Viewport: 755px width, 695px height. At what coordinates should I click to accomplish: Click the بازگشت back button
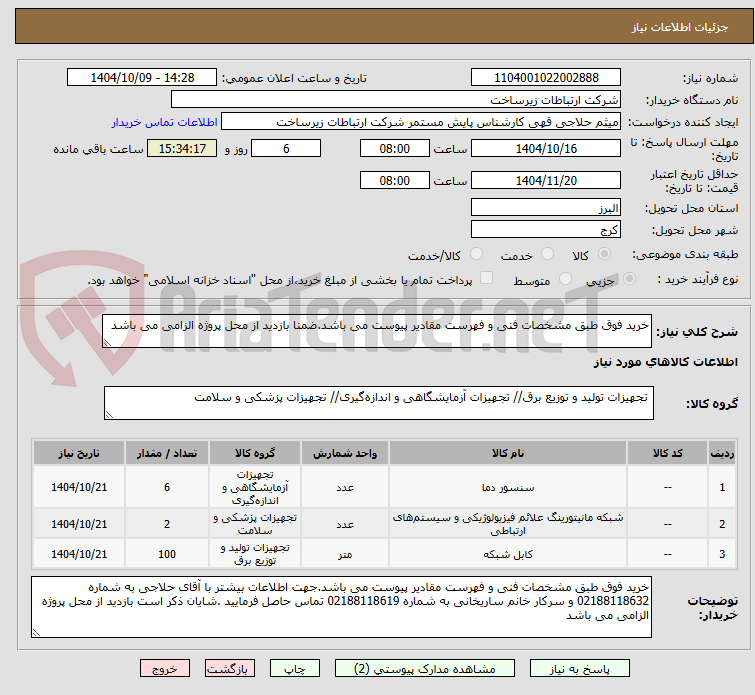[x=230, y=669]
